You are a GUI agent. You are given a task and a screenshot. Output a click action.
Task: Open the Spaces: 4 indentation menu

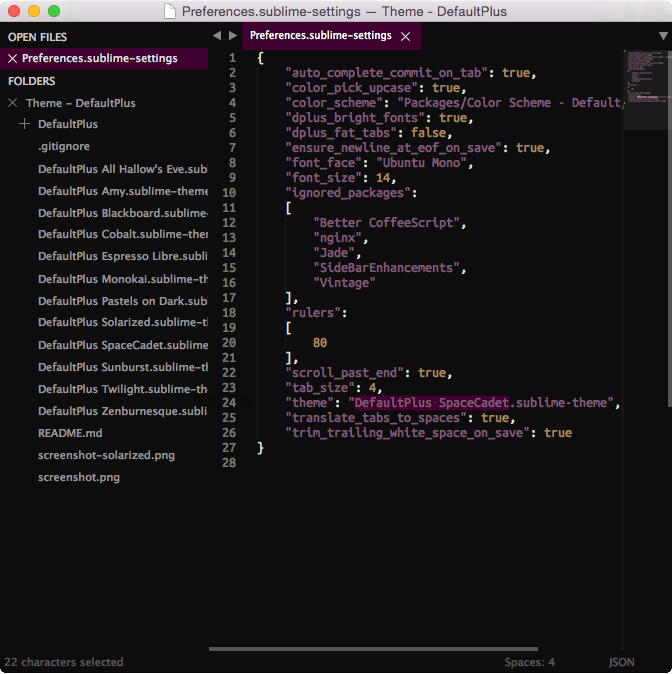[529, 662]
